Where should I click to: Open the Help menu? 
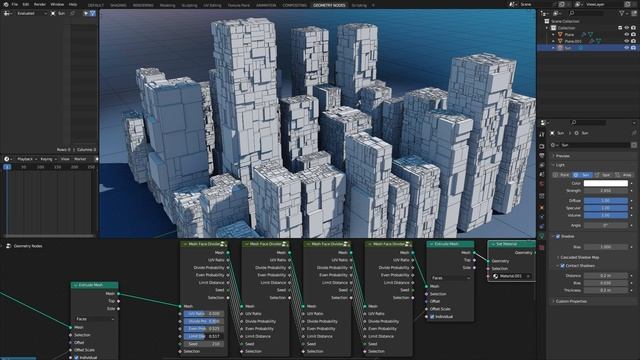pyautogui.click(x=73, y=4)
